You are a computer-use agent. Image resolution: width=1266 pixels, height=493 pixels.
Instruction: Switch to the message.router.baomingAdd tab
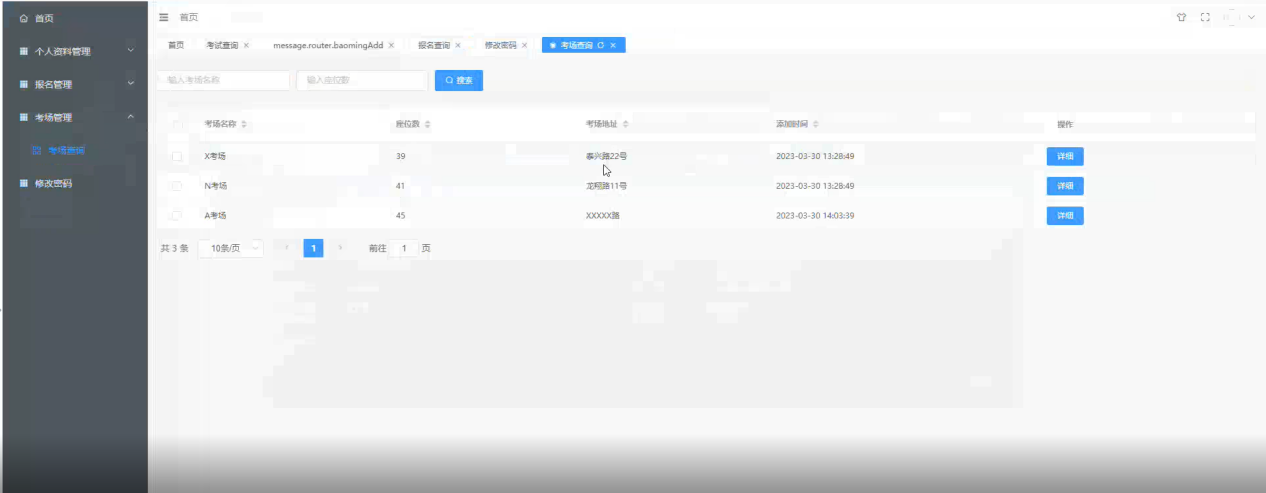tap(328, 45)
